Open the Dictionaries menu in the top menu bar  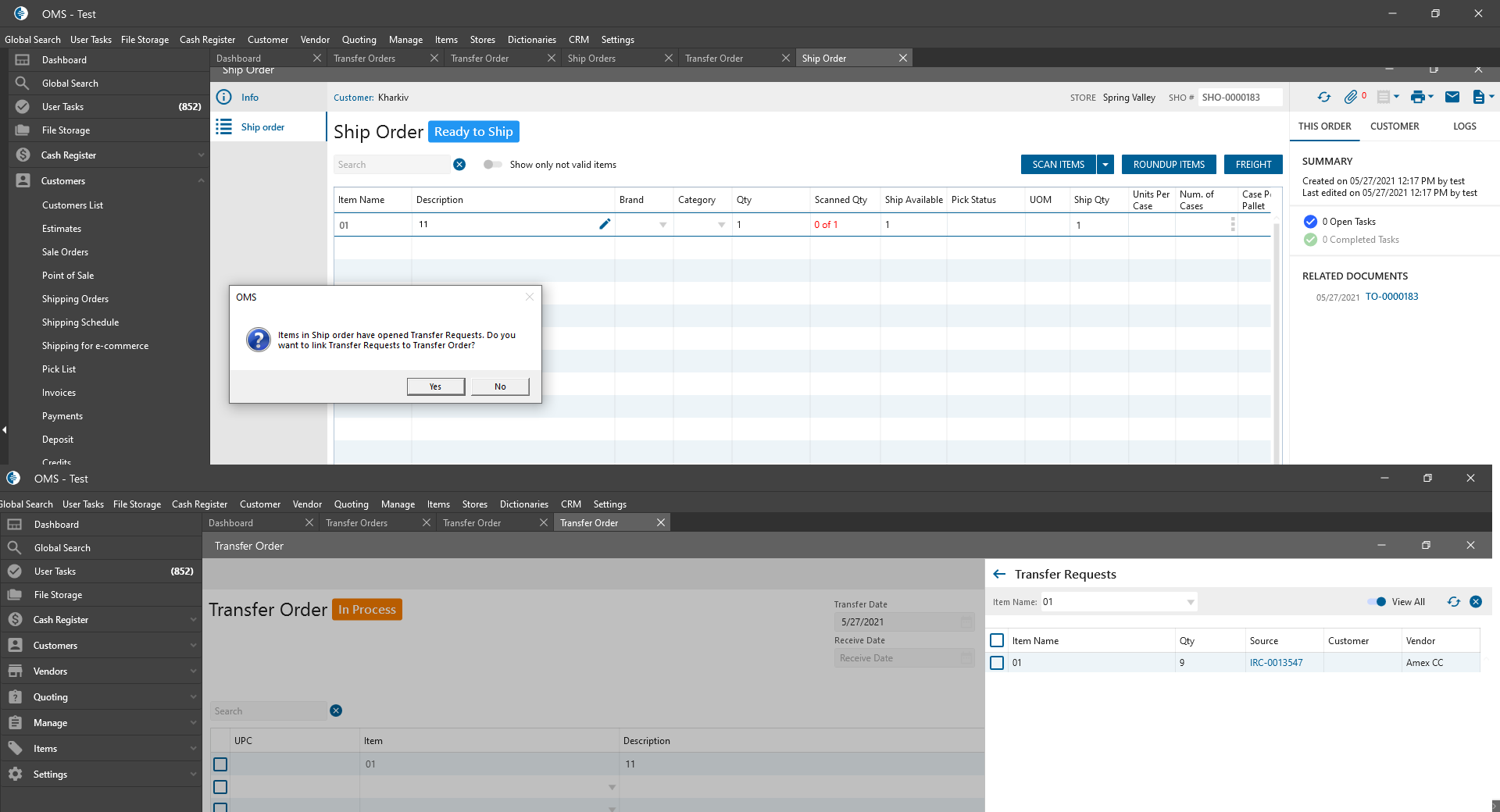pos(531,40)
